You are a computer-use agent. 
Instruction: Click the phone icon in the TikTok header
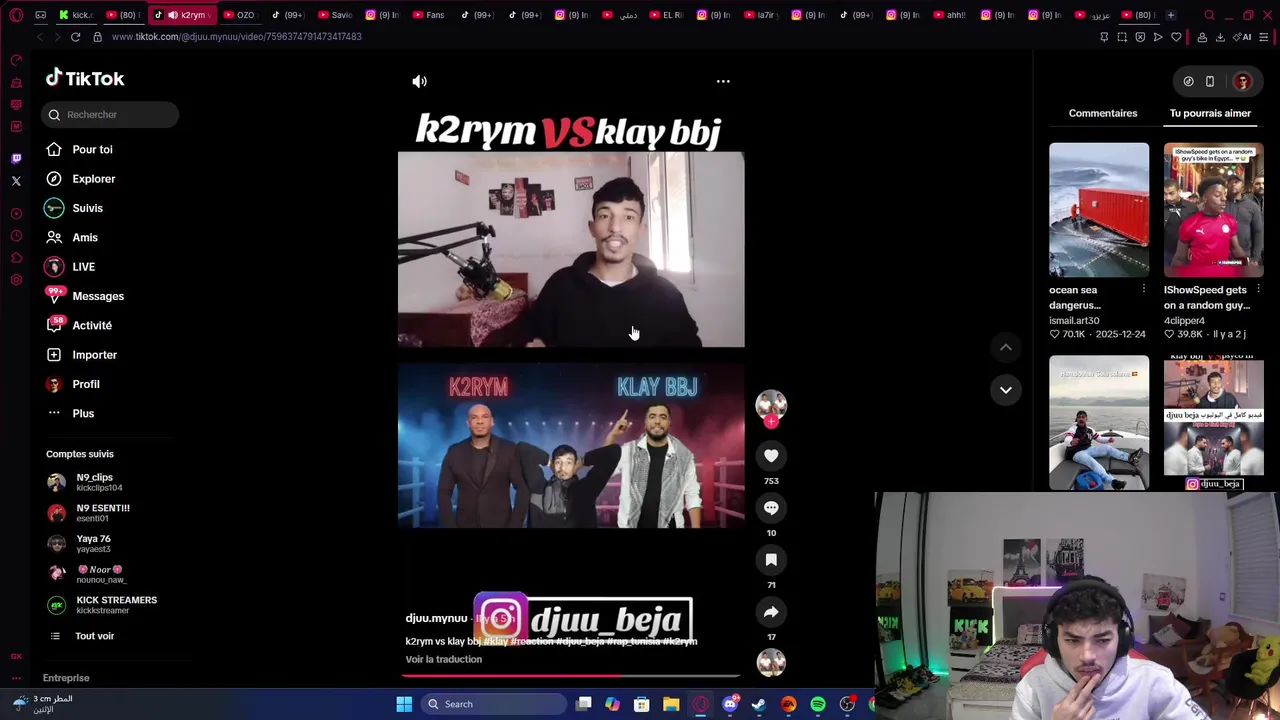point(1210,82)
